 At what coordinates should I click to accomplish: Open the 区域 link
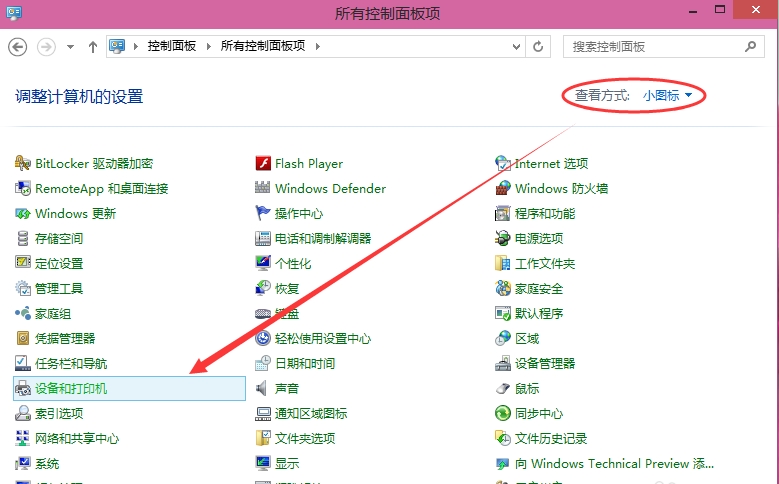pyautogui.click(x=527, y=339)
